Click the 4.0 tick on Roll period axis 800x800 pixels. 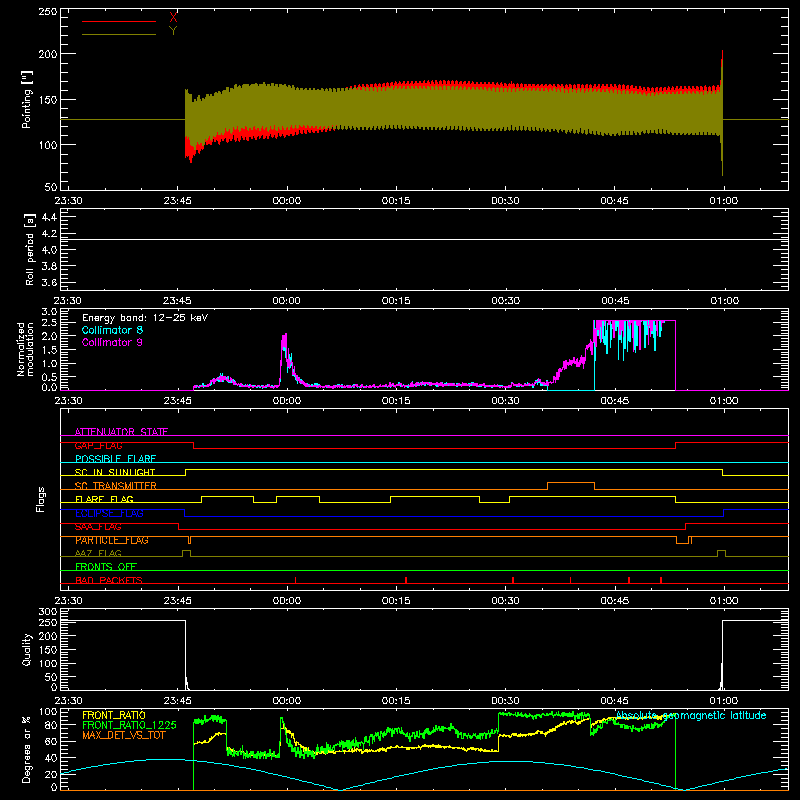[x=49, y=250]
